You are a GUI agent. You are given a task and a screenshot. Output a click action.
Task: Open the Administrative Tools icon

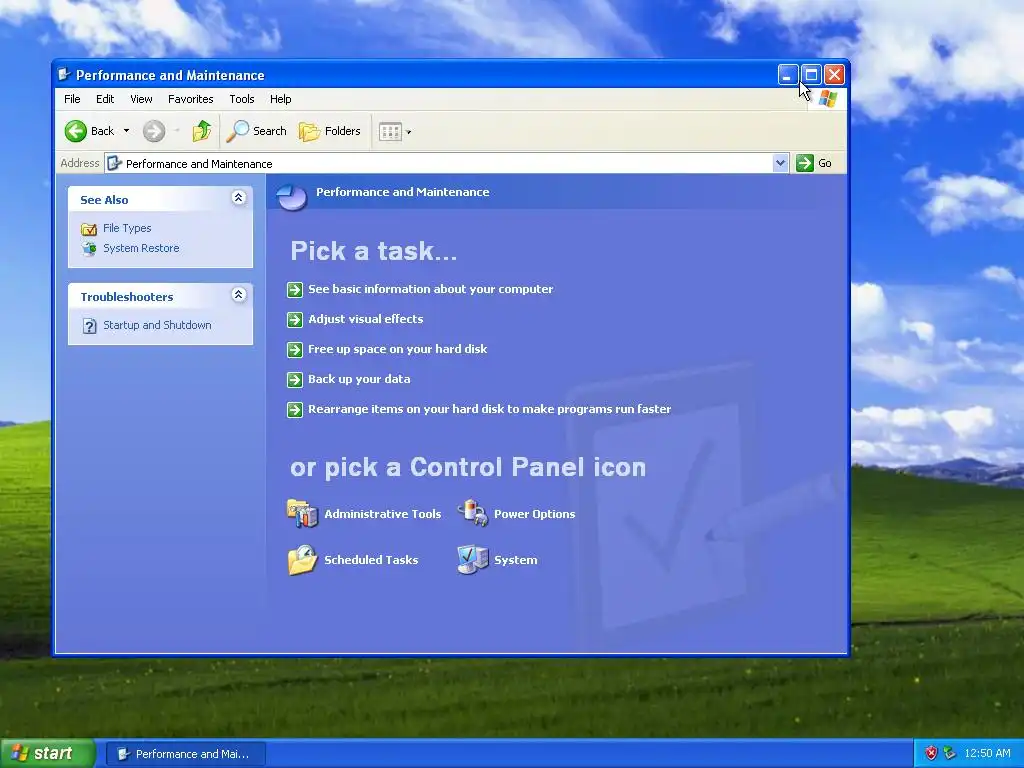pos(302,513)
